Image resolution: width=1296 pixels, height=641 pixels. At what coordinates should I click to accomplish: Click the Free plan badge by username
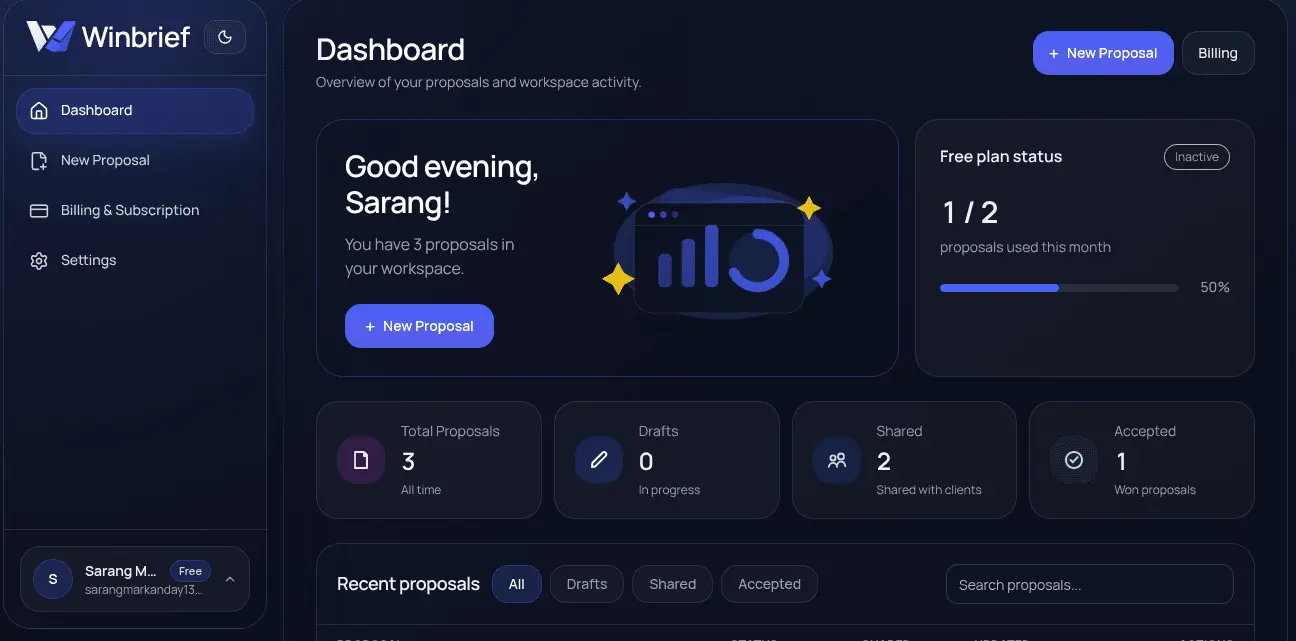point(190,571)
